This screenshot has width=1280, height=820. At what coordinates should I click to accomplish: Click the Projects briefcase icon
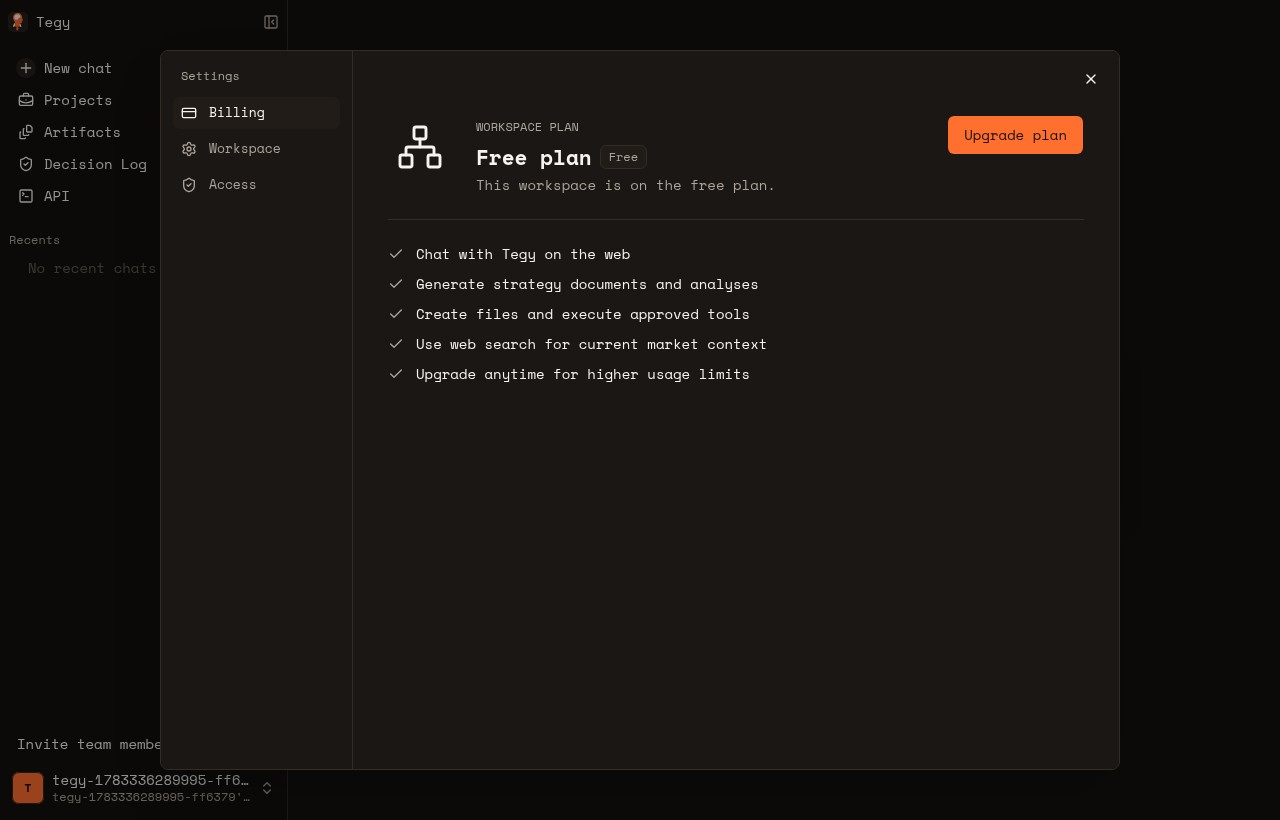(x=26, y=100)
